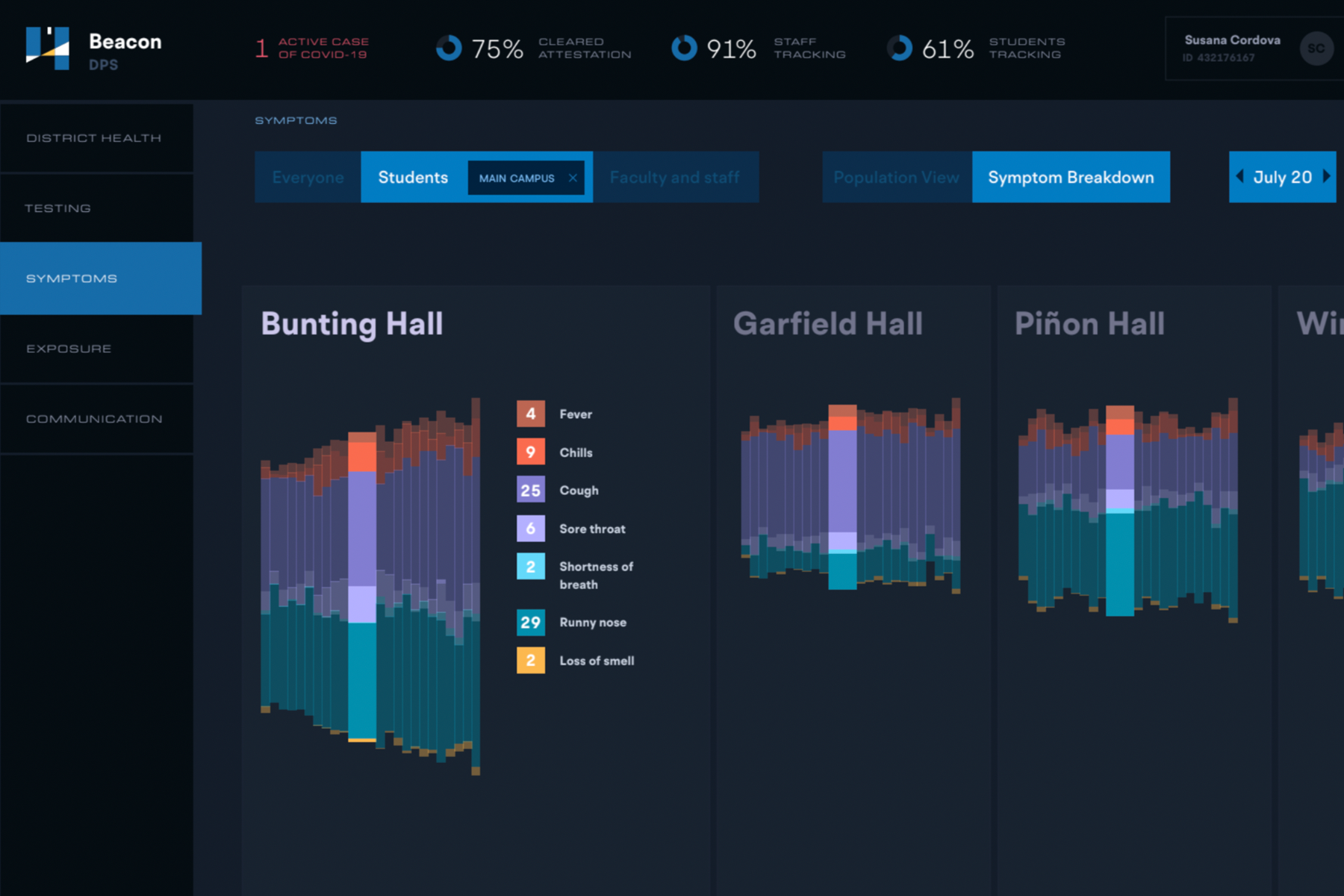The height and width of the screenshot is (896, 1344).
Task: Open District Health in the sidebar
Action: point(96,138)
